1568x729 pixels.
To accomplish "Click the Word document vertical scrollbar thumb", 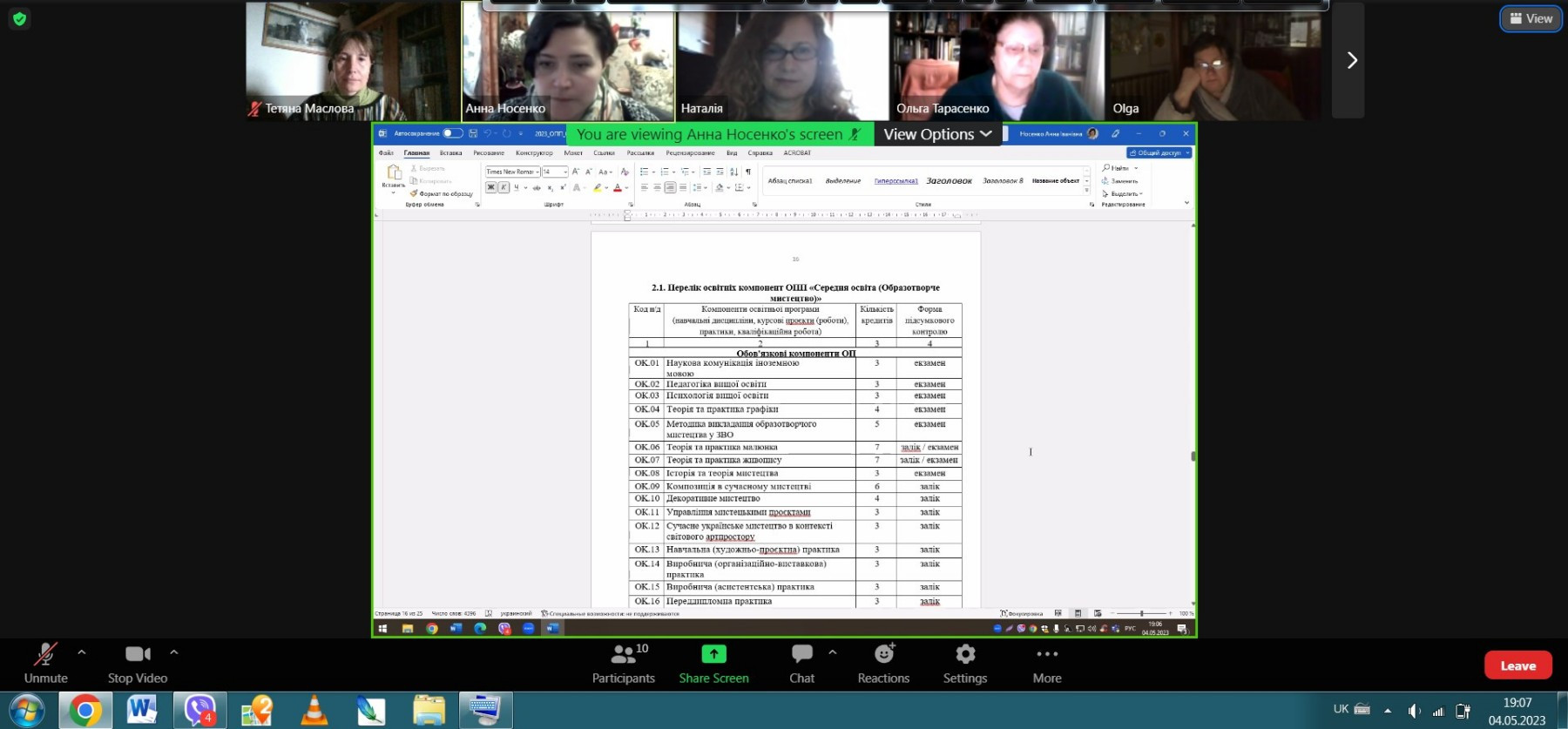I will click(x=1193, y=456).
